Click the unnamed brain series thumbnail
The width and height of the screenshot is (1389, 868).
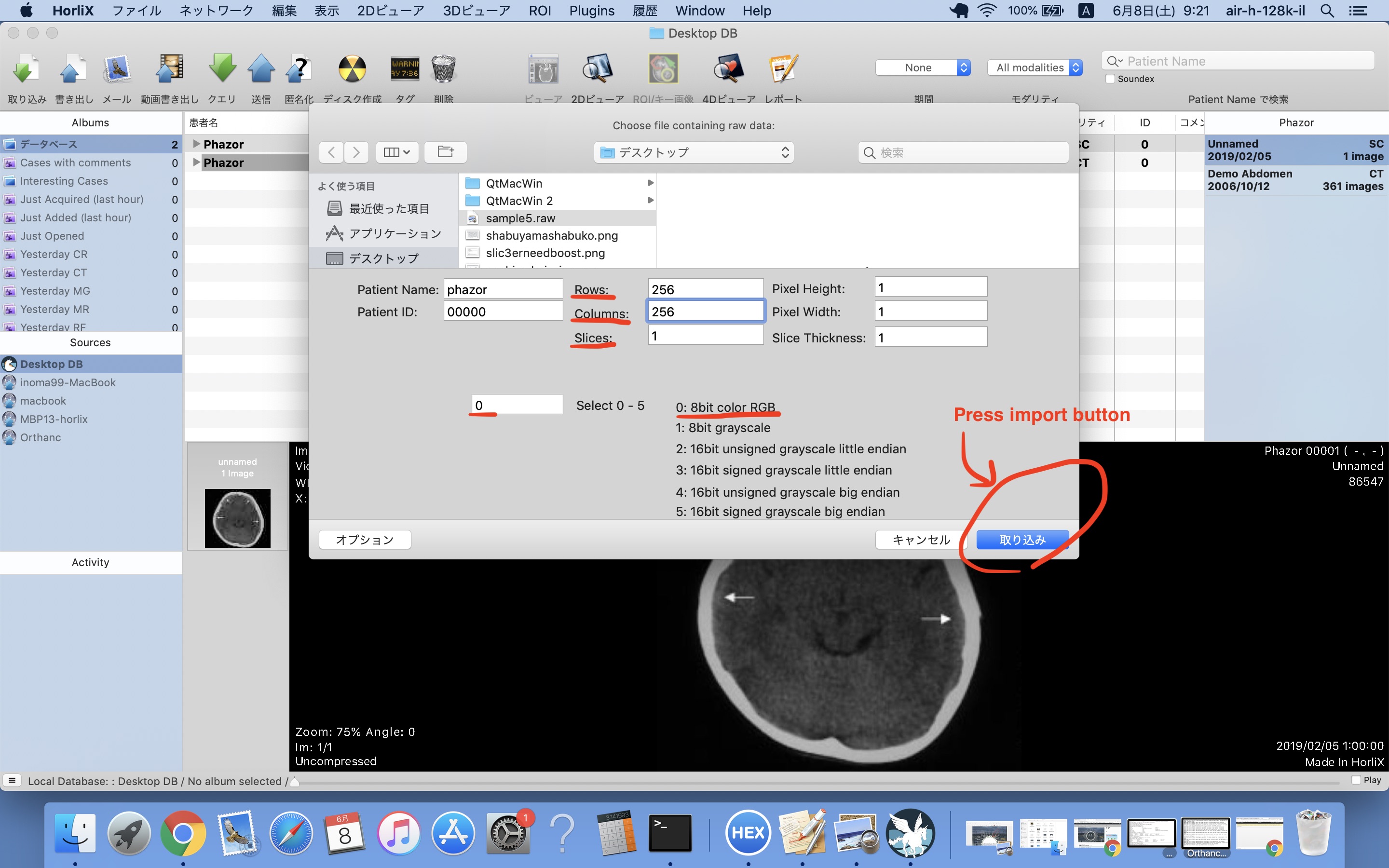[x=238, y=517]
